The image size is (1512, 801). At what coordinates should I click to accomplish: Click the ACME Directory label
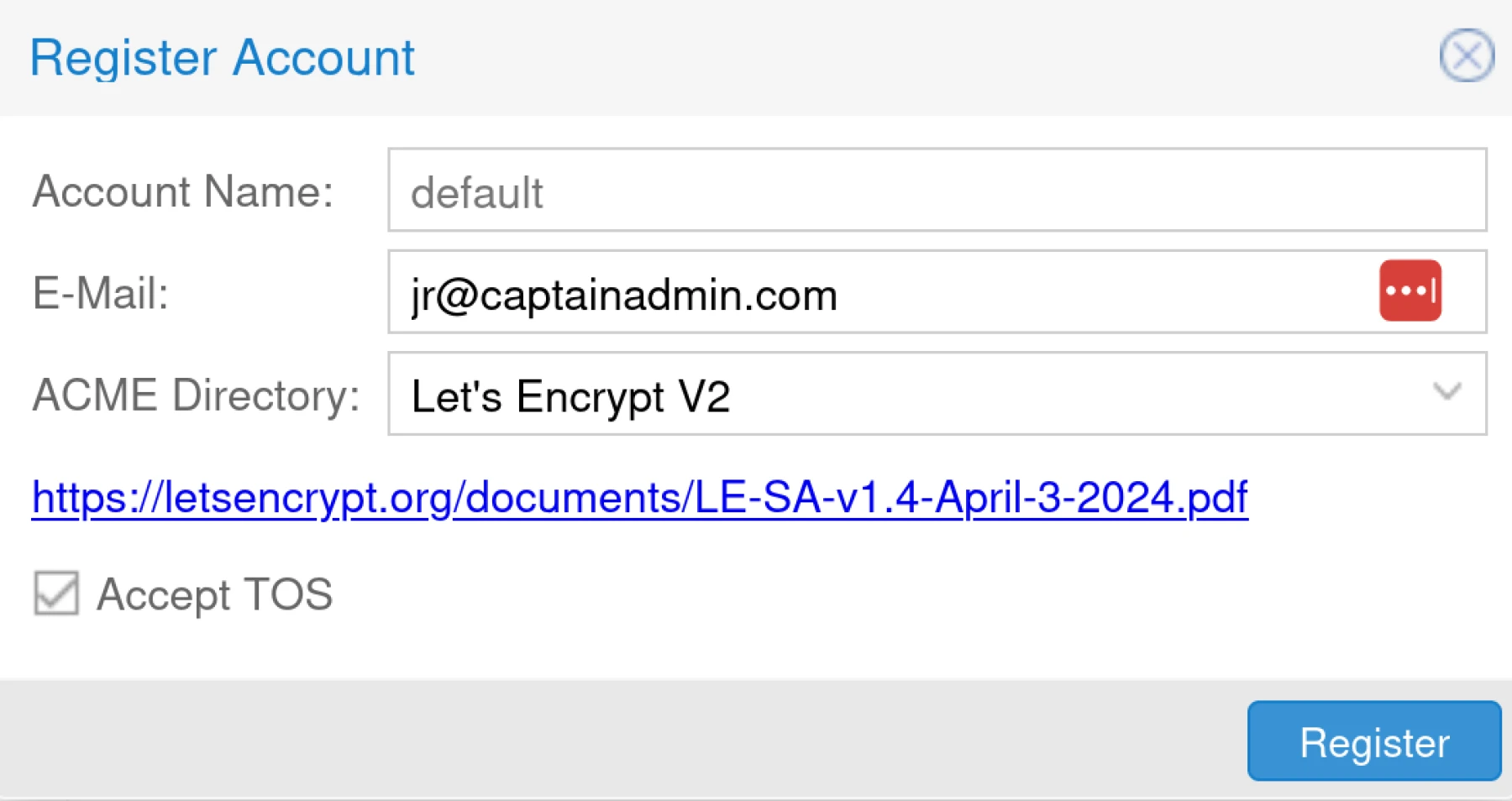tap(196, 395)
